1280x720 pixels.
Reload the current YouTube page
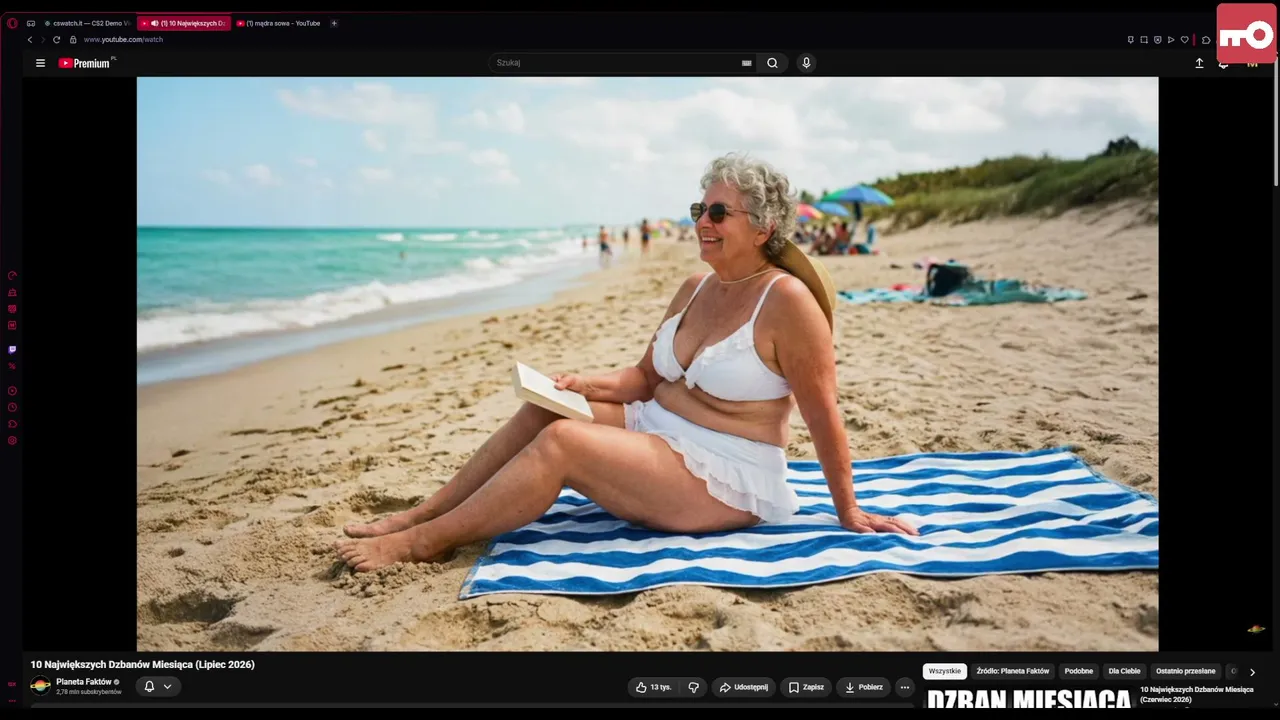[x=57, y=40]
